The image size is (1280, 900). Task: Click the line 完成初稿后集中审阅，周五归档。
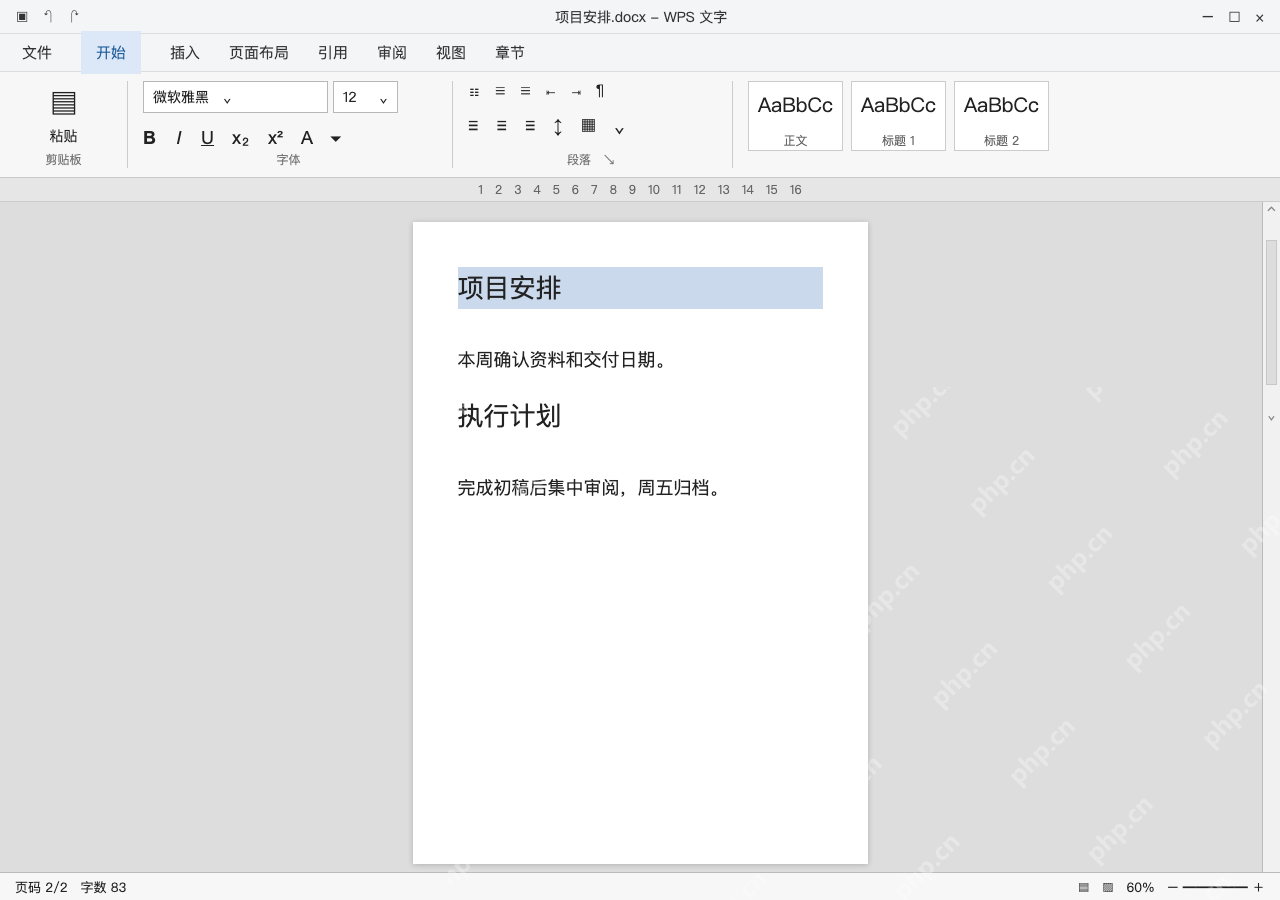coord(590,488)
